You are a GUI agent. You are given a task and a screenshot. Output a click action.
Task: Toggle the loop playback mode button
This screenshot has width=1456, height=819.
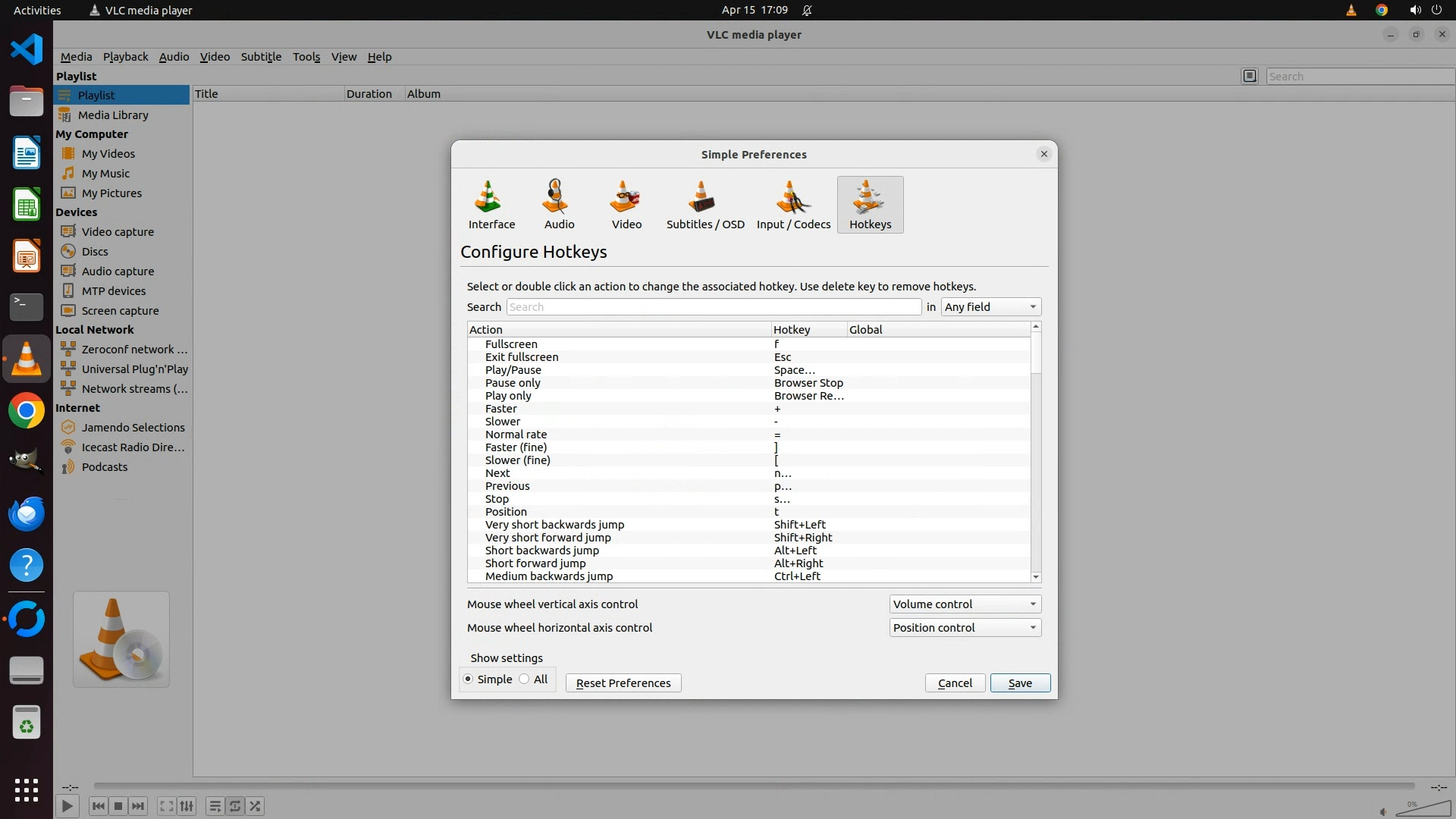[235, 806]
